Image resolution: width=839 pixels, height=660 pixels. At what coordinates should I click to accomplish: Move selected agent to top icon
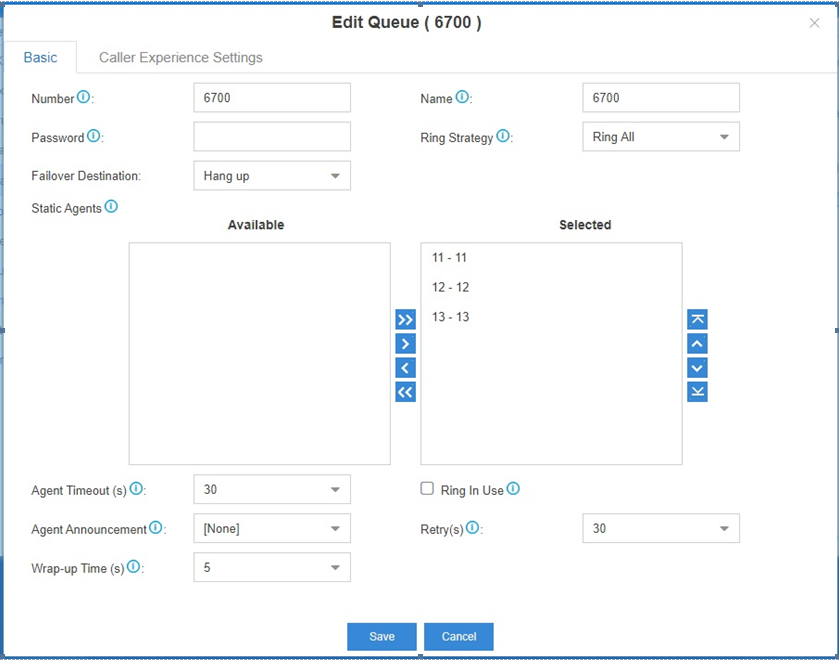tap(697, 320)
